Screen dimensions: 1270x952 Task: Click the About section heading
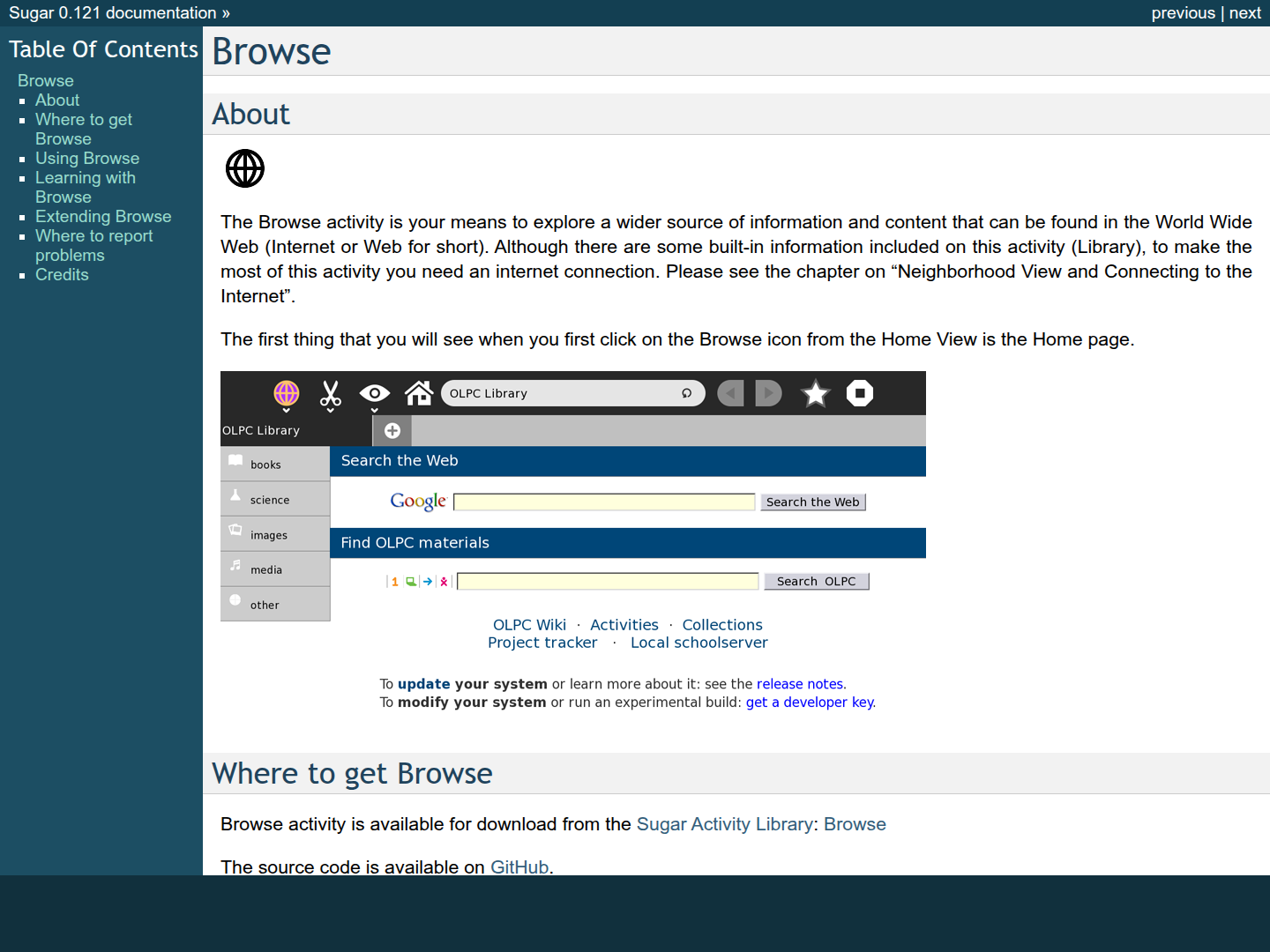pos(251,114)
